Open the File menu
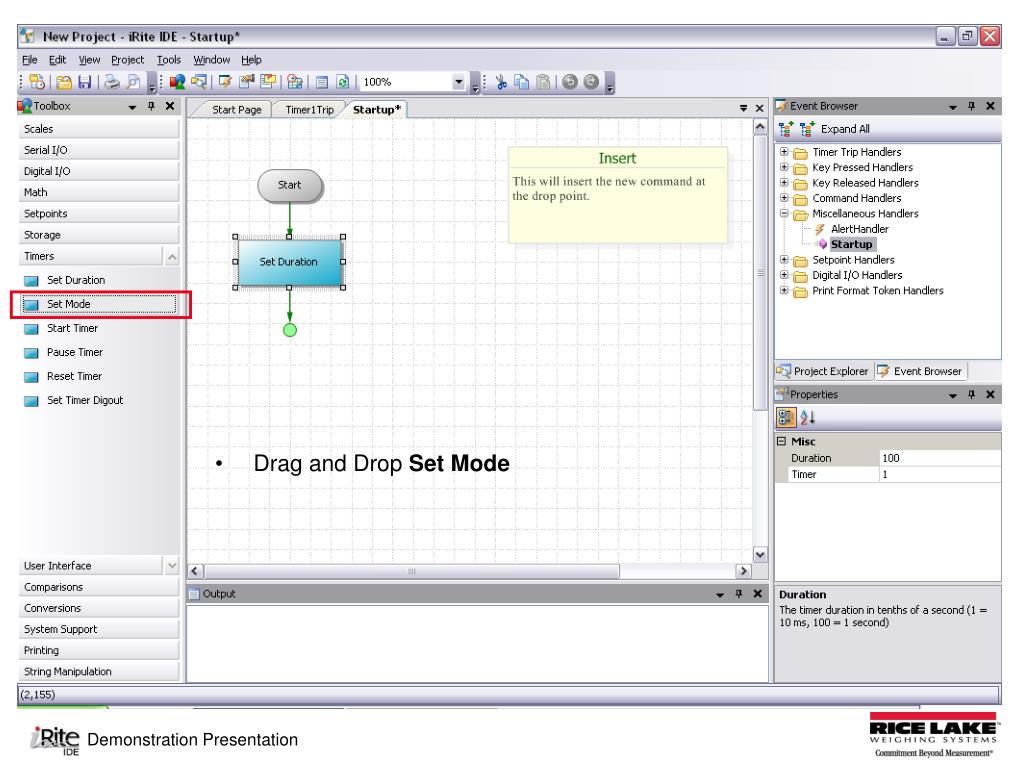 (x=29, y=60)
